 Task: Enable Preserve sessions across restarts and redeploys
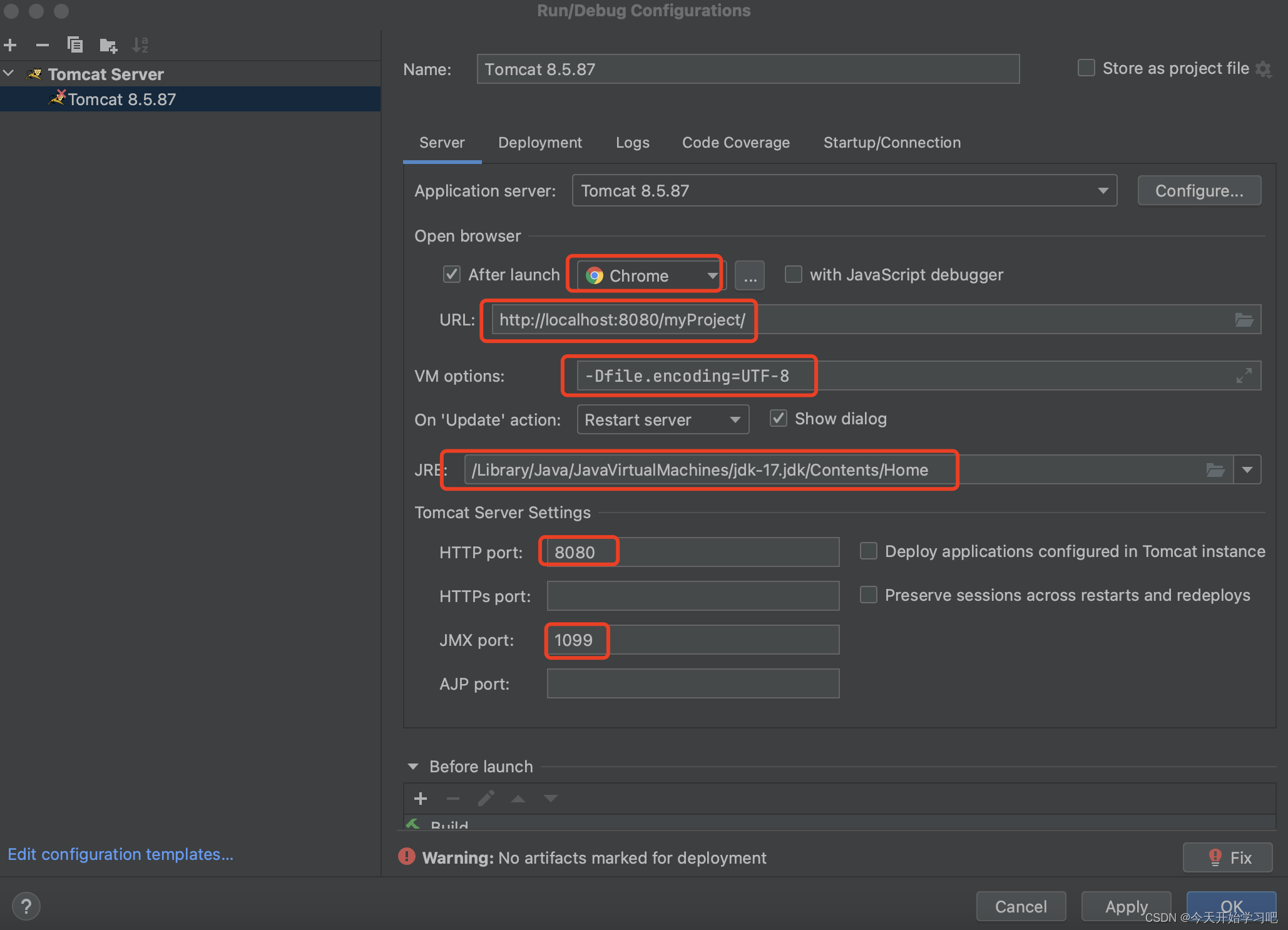click(x=868, y=595)
